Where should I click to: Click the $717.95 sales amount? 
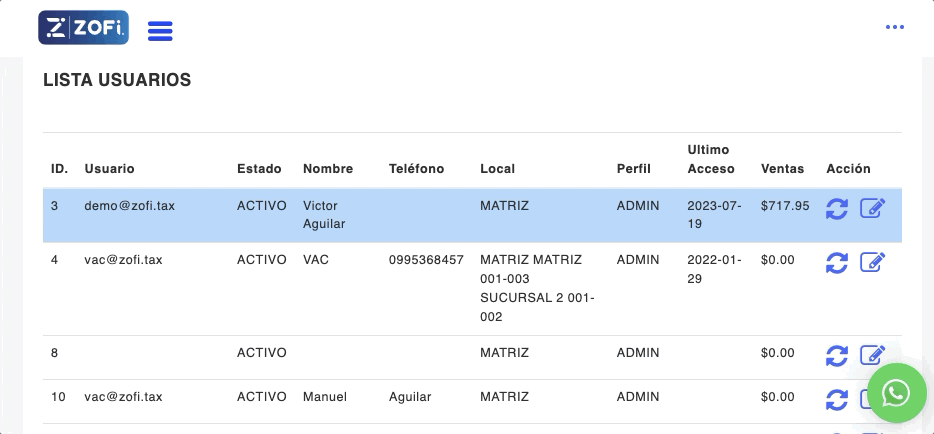785,205
